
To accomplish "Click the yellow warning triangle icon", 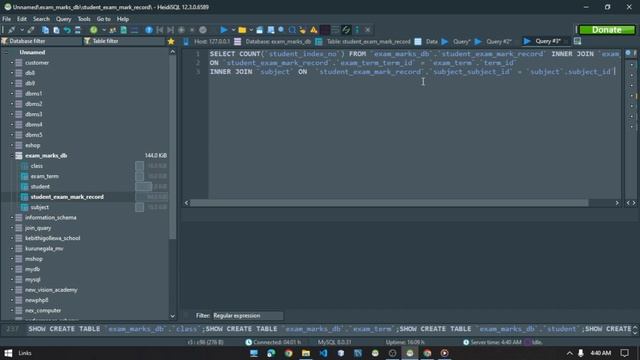I will 313,30.
